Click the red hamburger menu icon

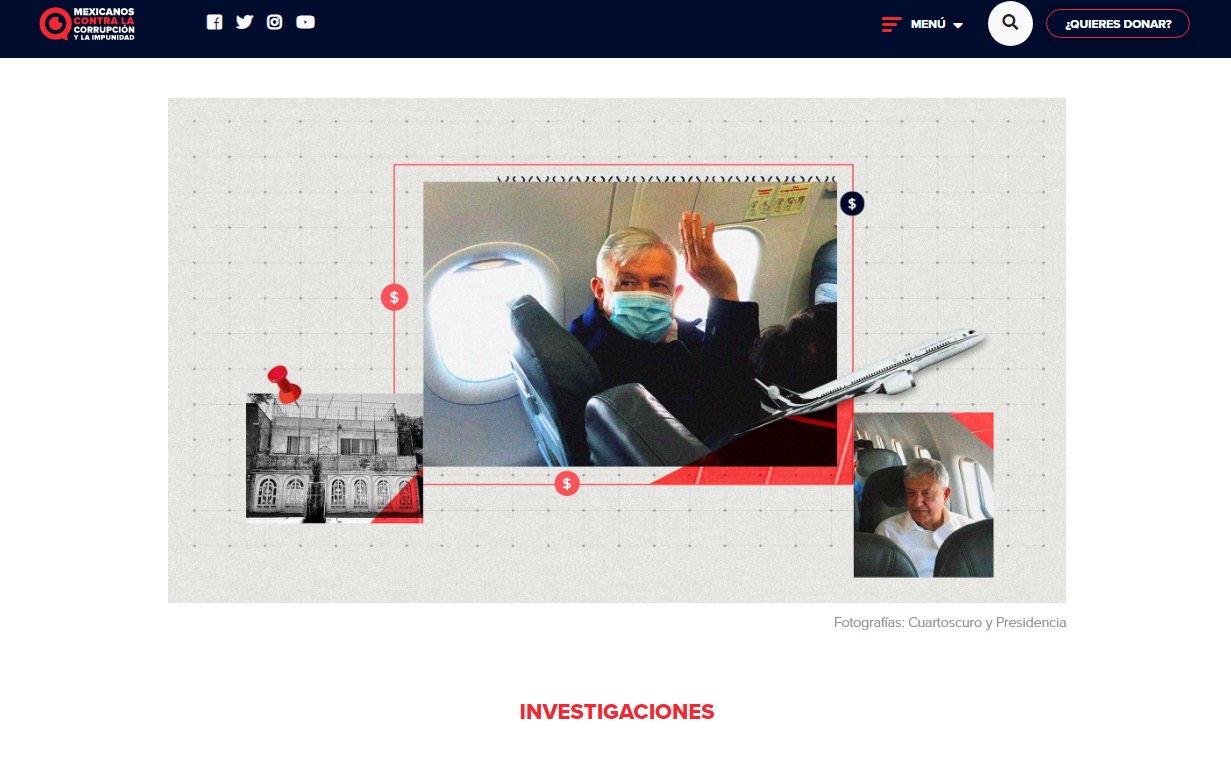point(891,24)
